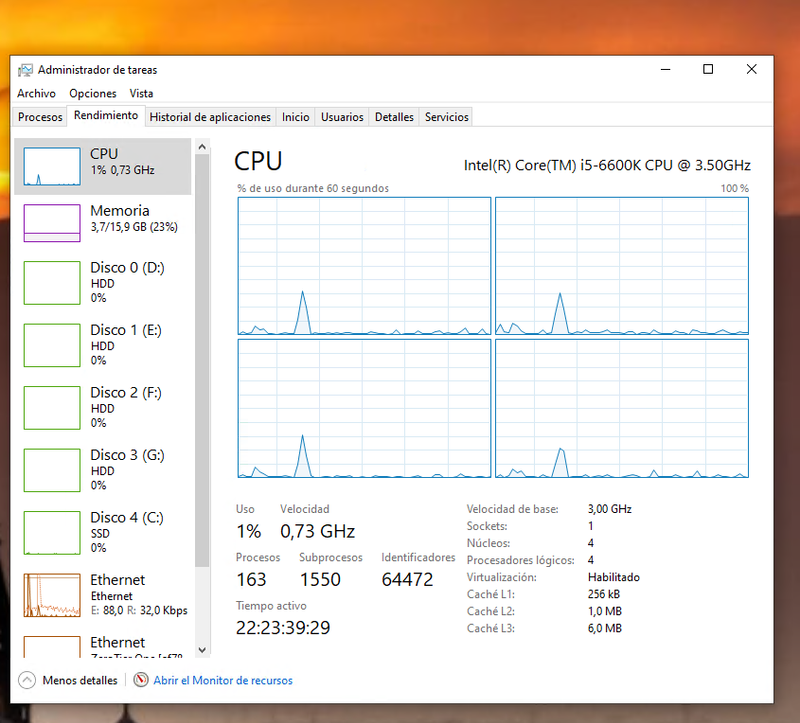
Task: Click the Menos detalles collapse arrow icon
Action: (x=27, y=680)
